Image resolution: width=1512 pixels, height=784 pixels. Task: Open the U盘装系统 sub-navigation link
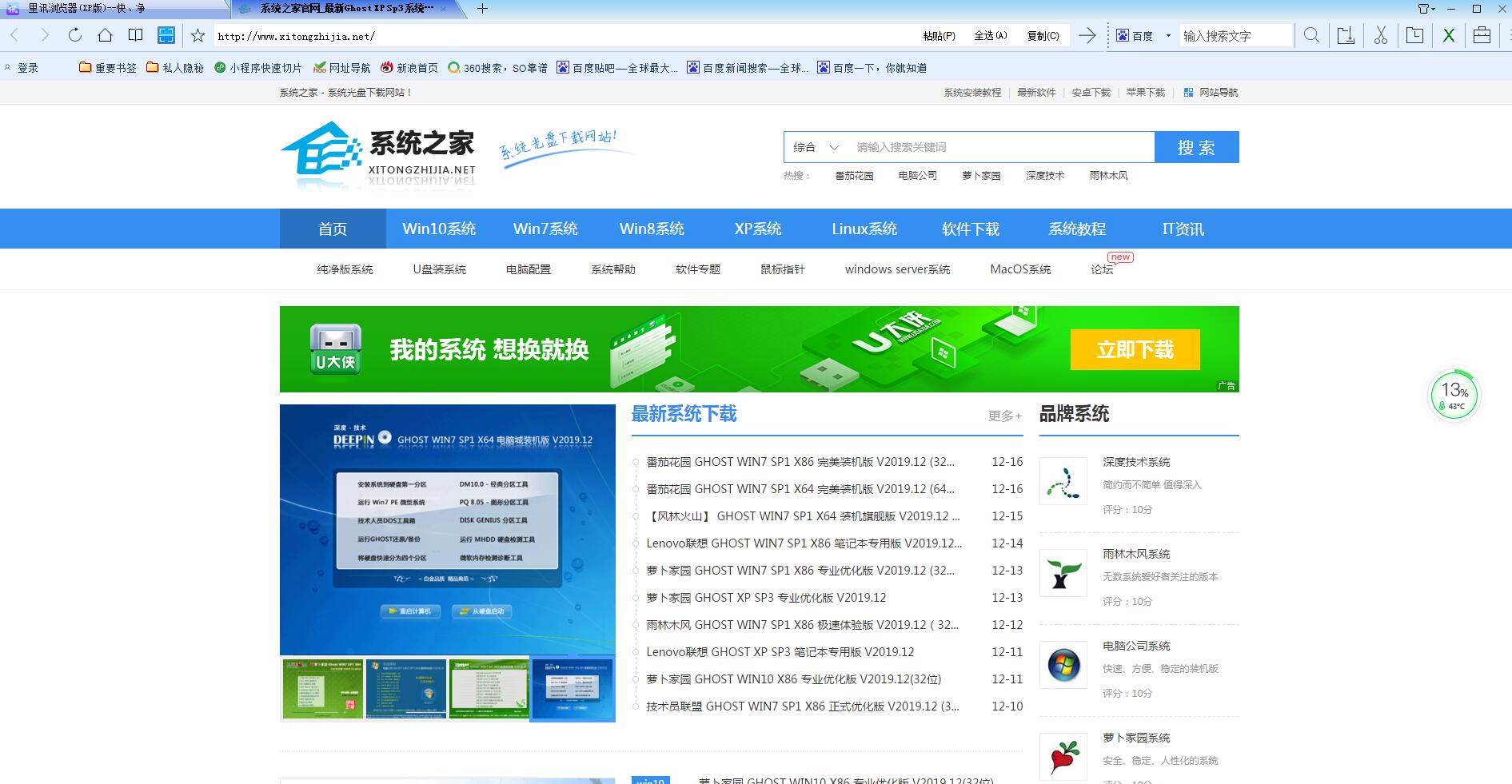click(x=439, y=269)
